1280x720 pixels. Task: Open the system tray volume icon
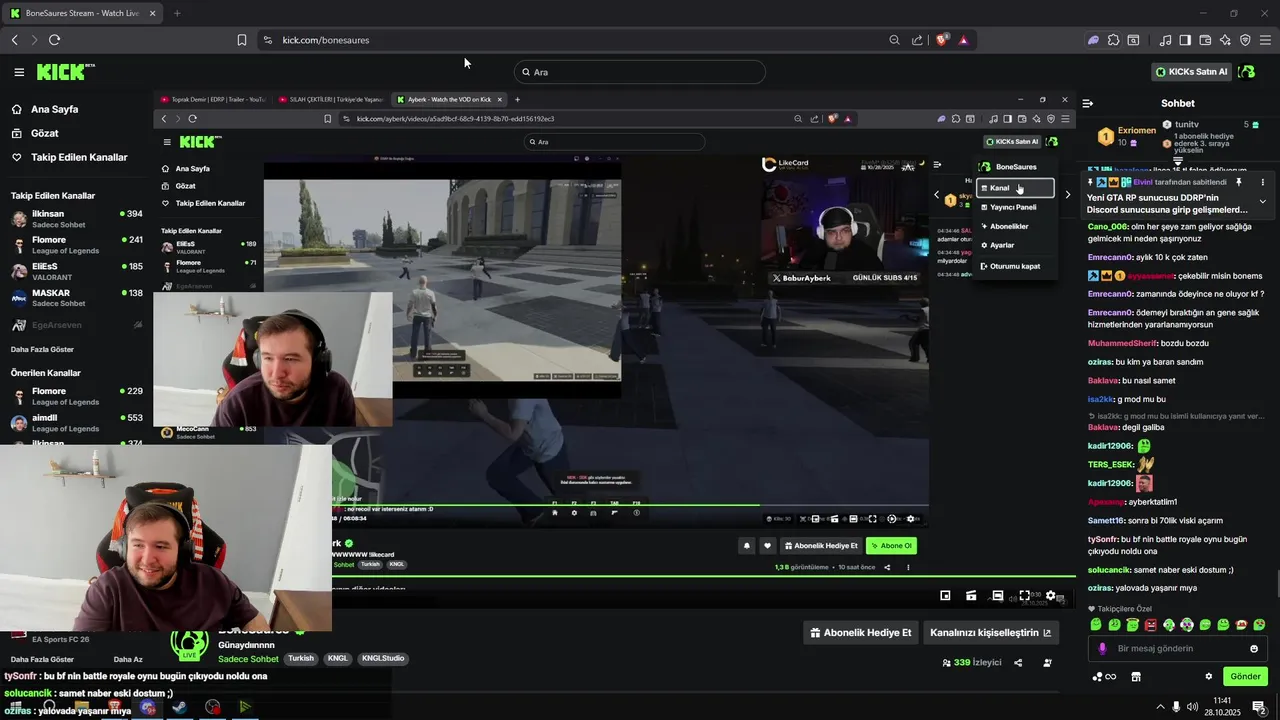pos(1193,707)
